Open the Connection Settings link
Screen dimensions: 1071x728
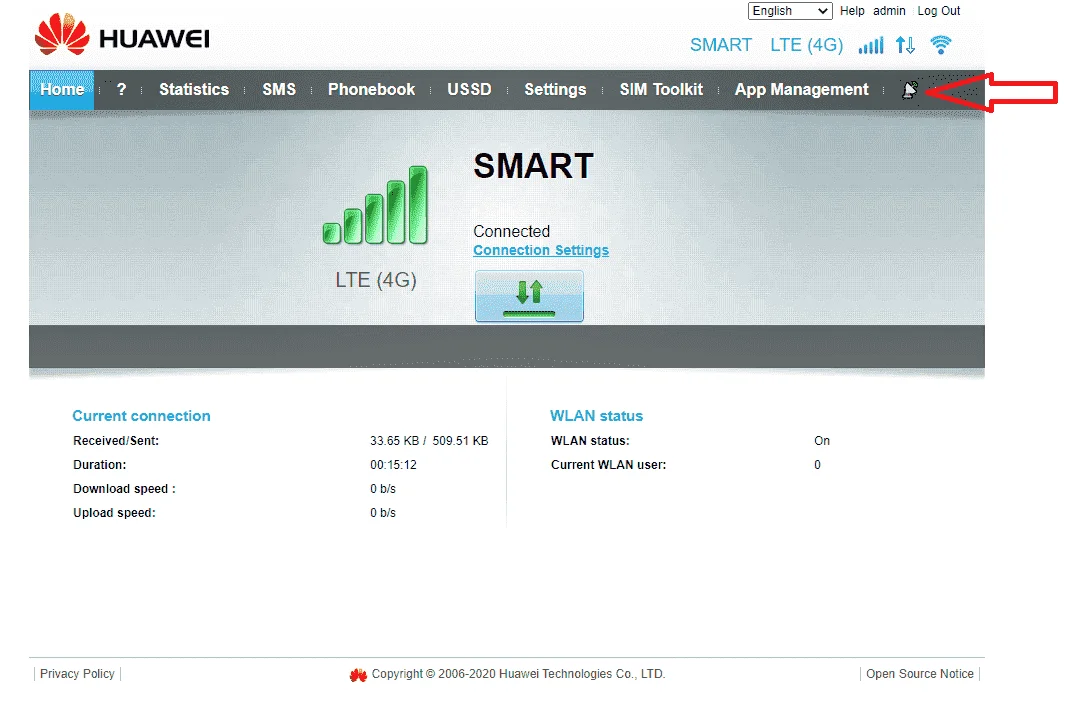click(541, 251)
